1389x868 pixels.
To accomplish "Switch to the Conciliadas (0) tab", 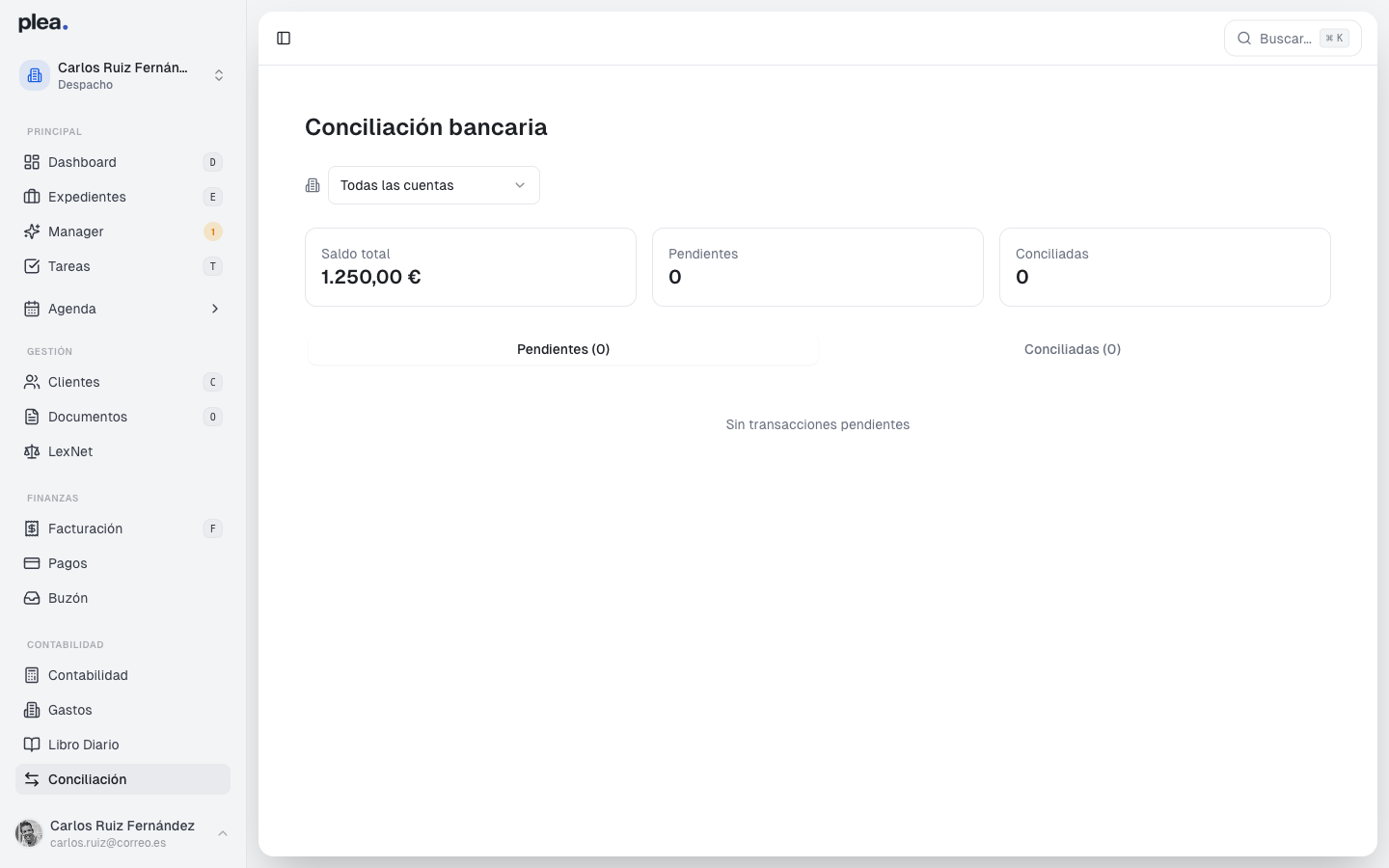I will point(1072,349).
